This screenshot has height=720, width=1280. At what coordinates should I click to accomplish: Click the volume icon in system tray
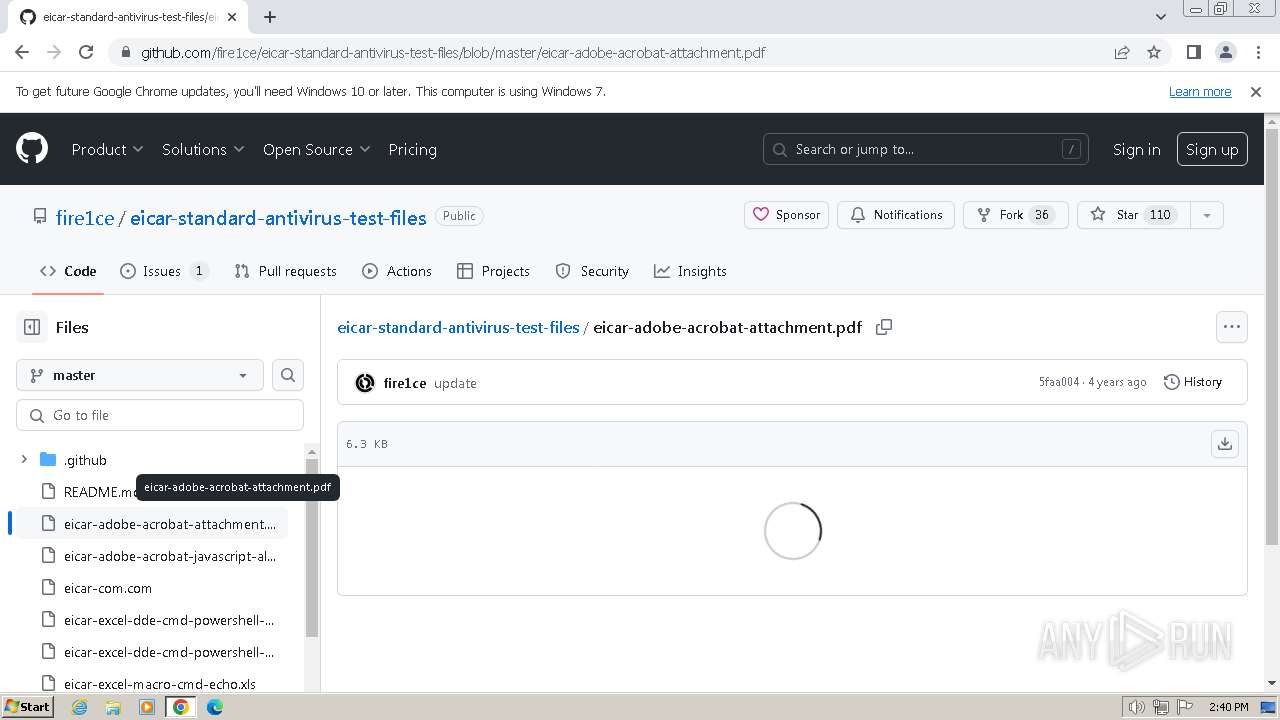click(1137, 707)
